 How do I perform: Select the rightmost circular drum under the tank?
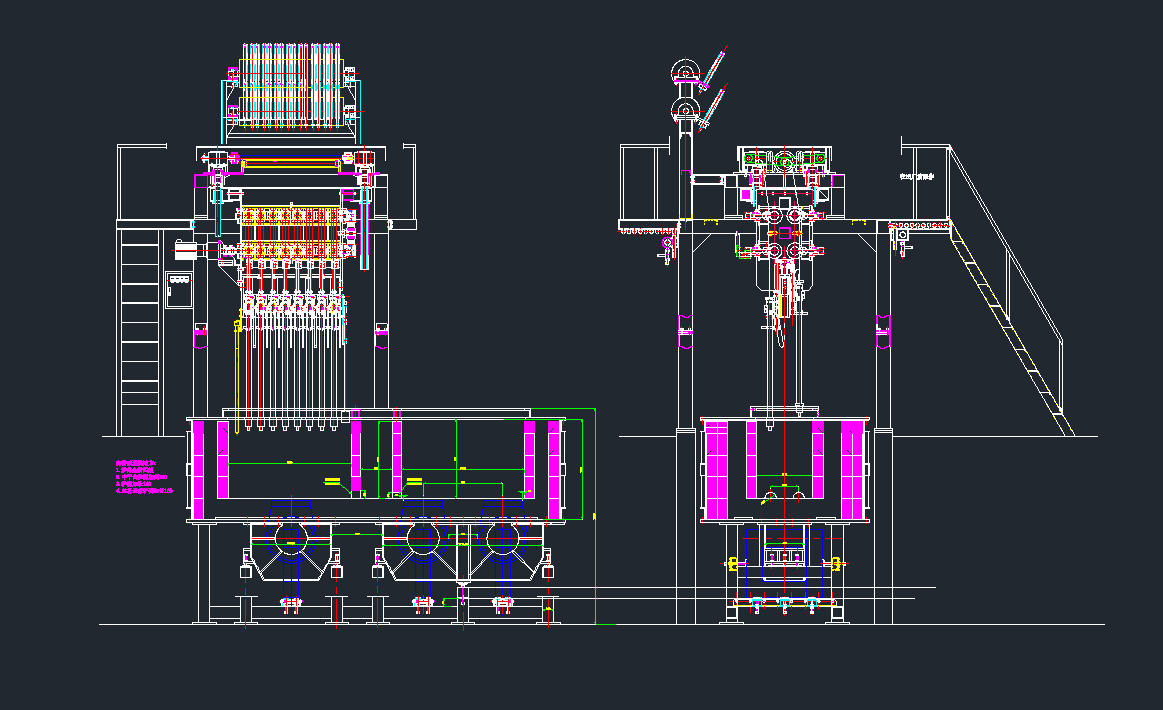(503, 538)
